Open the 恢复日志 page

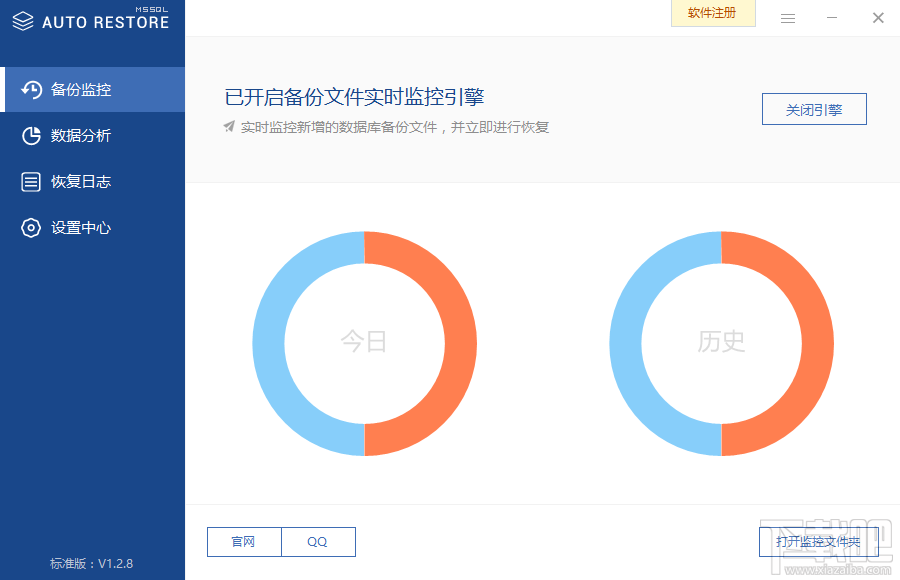92,181
